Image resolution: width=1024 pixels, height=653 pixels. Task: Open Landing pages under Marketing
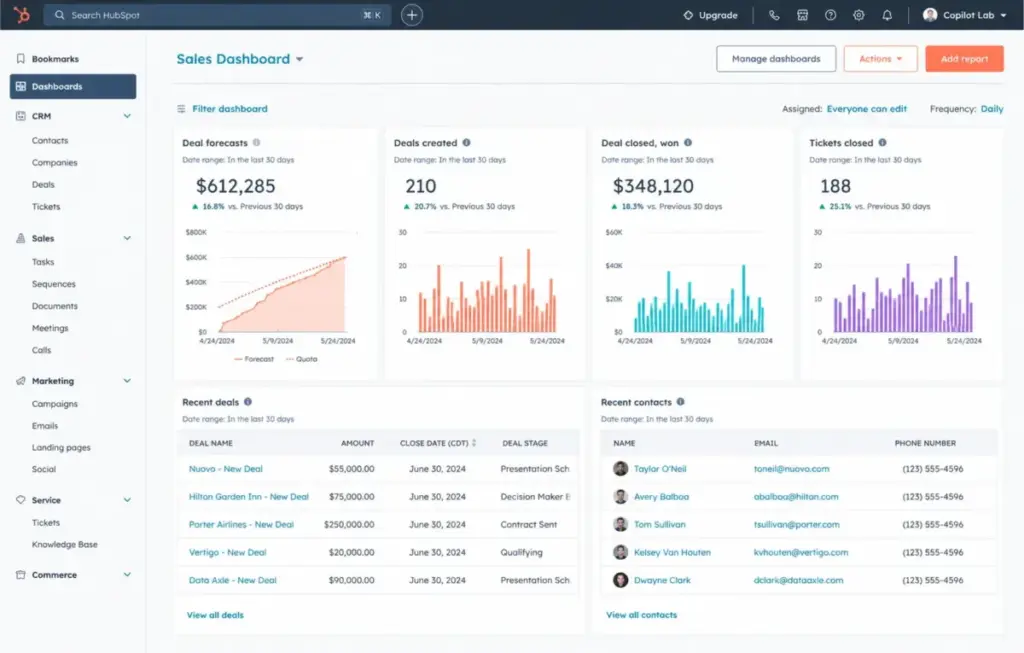tap(61, 447)
